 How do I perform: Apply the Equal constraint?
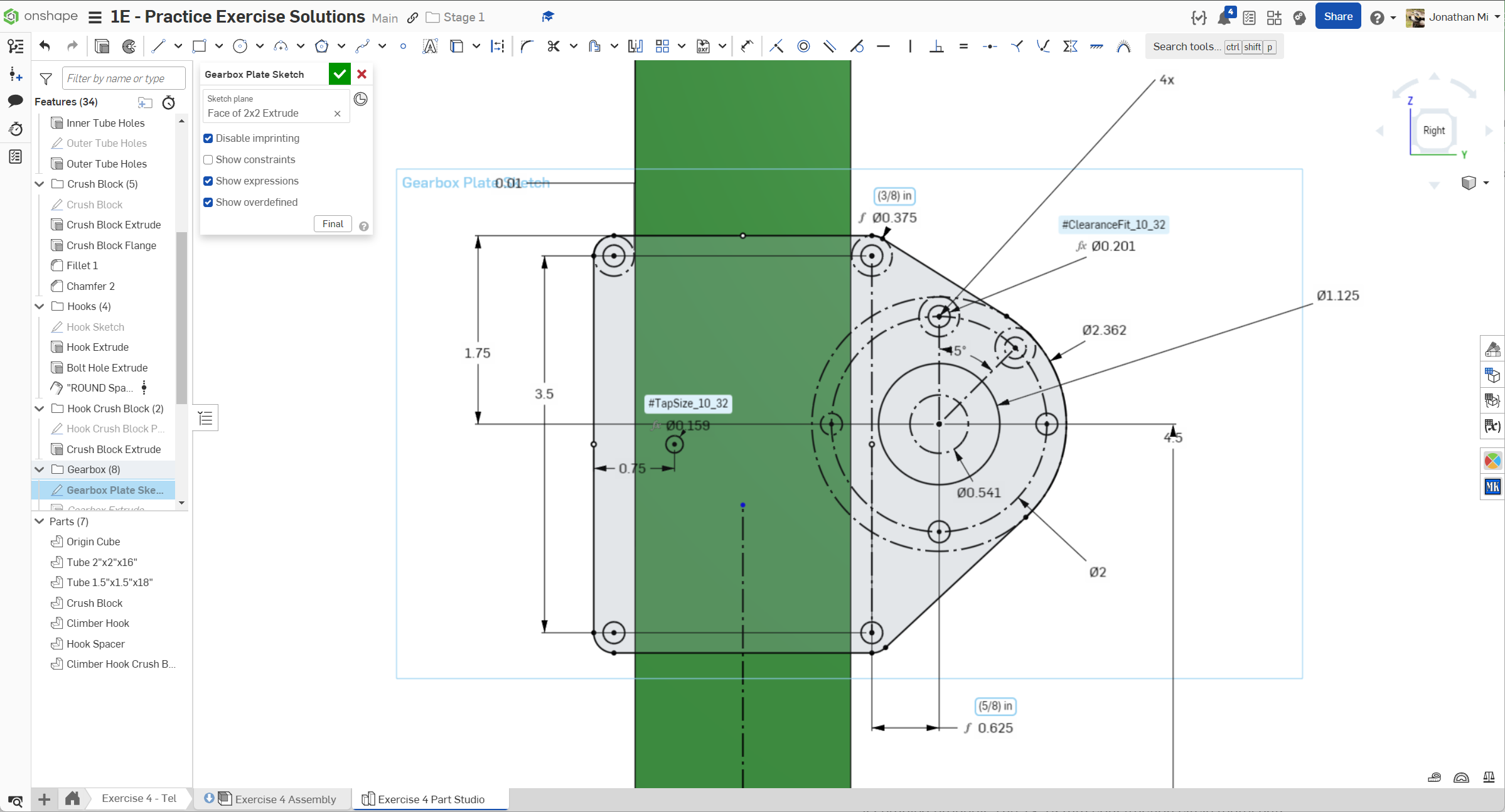963,46
